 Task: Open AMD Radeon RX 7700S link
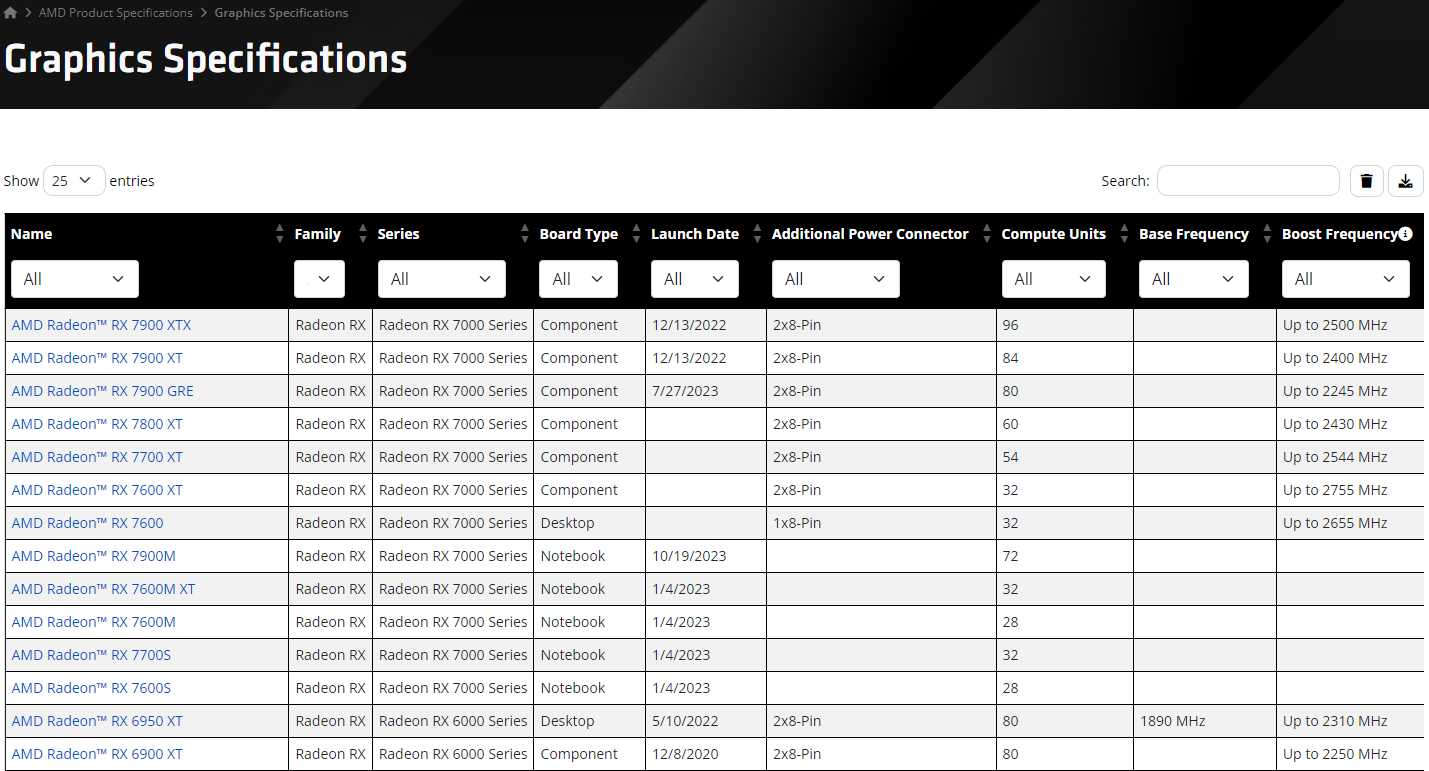click(x=91, y=655)
